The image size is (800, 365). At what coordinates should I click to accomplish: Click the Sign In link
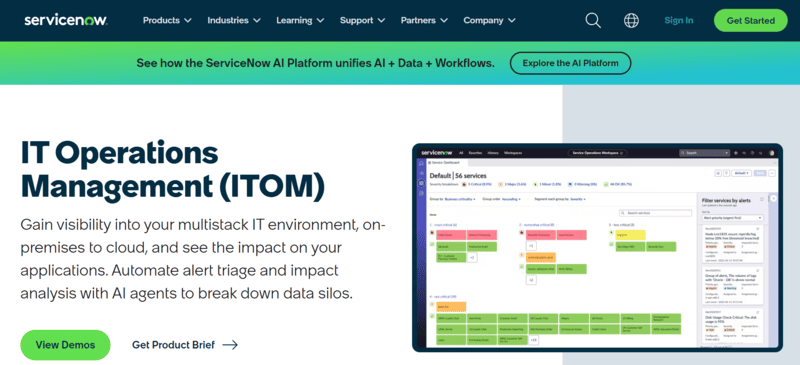pyautogui.click(x=679, y=20)
